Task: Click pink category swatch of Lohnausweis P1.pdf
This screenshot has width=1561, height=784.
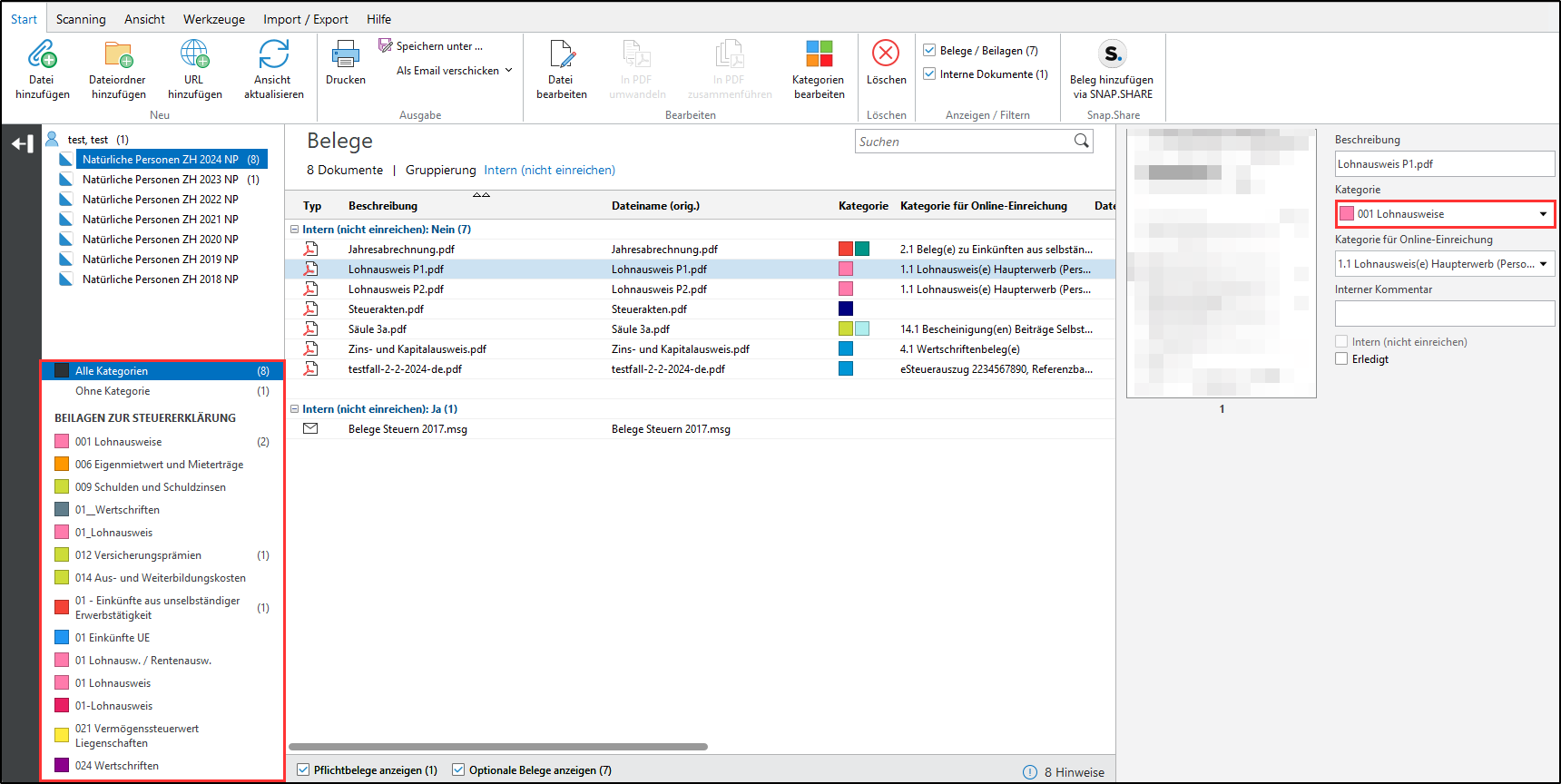Action: coord(846,269)
